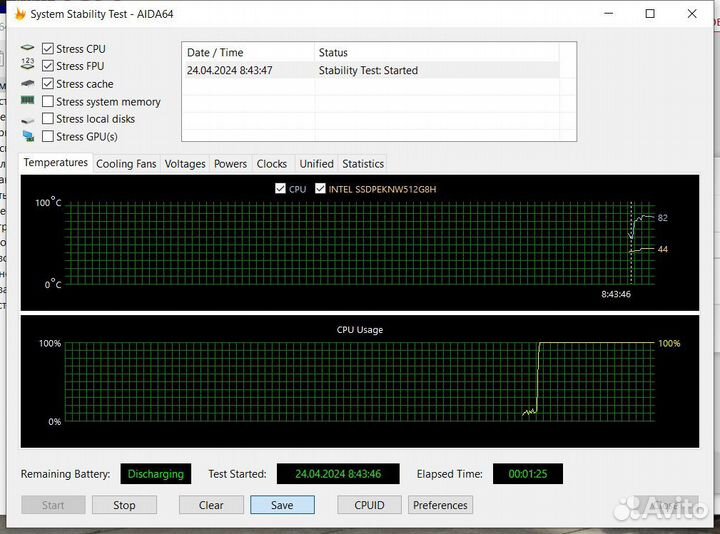Viewport: 720px width, 534px height.
Task: Open the Voltages tab
Action: point(185,164)
